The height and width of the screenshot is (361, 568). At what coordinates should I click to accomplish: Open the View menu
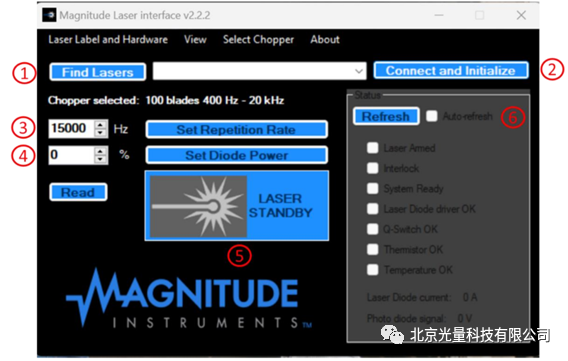195,39
